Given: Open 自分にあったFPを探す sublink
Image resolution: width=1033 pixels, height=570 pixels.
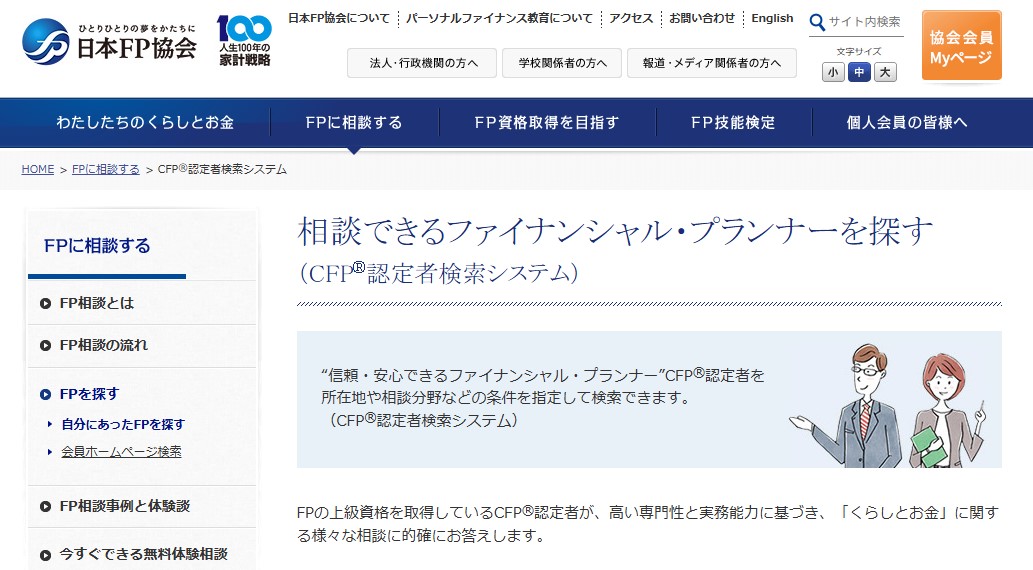Looking at the screenshot, I should [123, 424].
